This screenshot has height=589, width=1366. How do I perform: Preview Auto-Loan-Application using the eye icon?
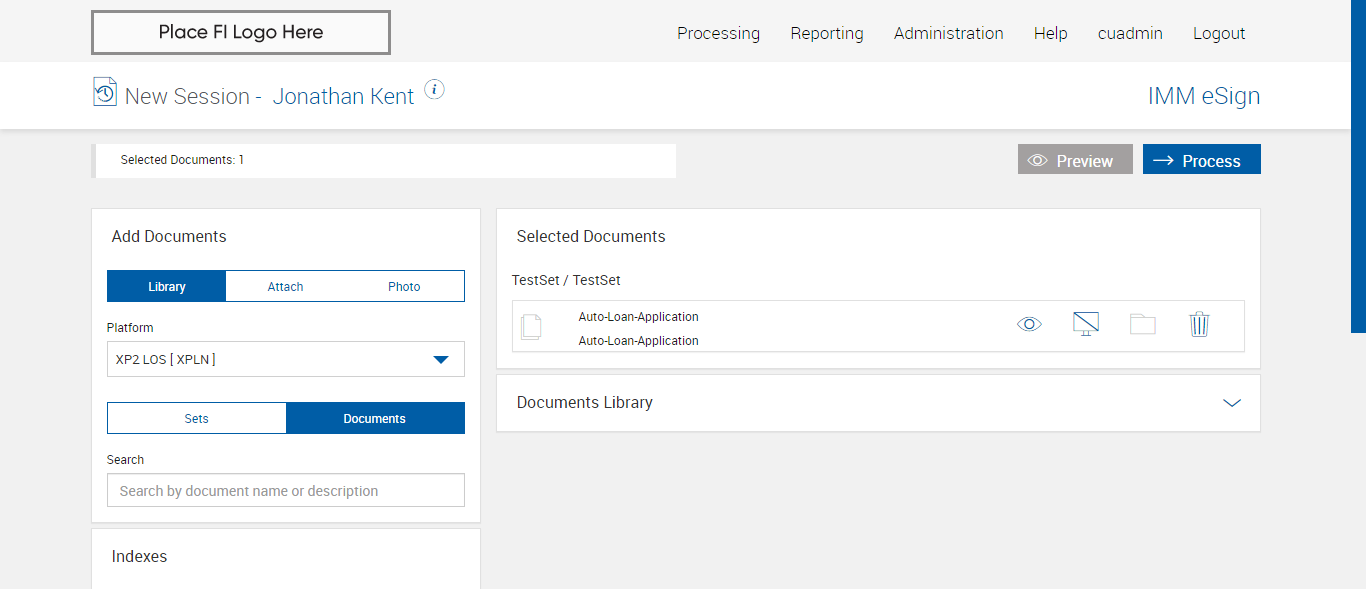tap(1029, 324)
